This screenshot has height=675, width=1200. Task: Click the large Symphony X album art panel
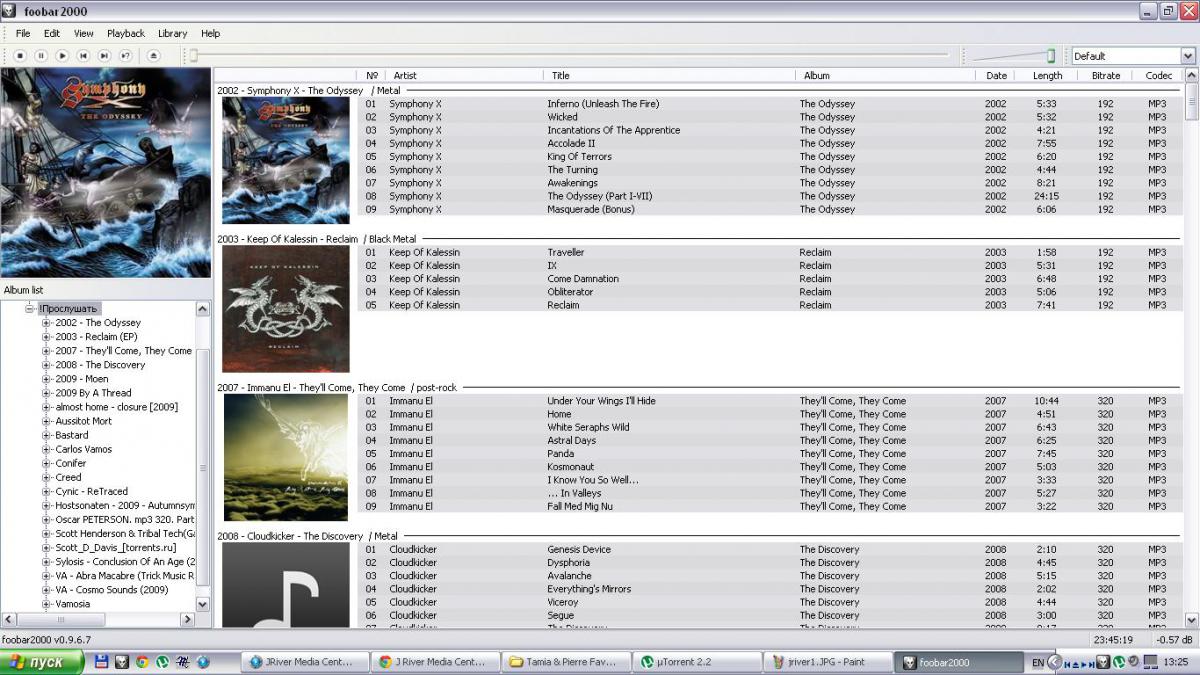click(106, 173)
